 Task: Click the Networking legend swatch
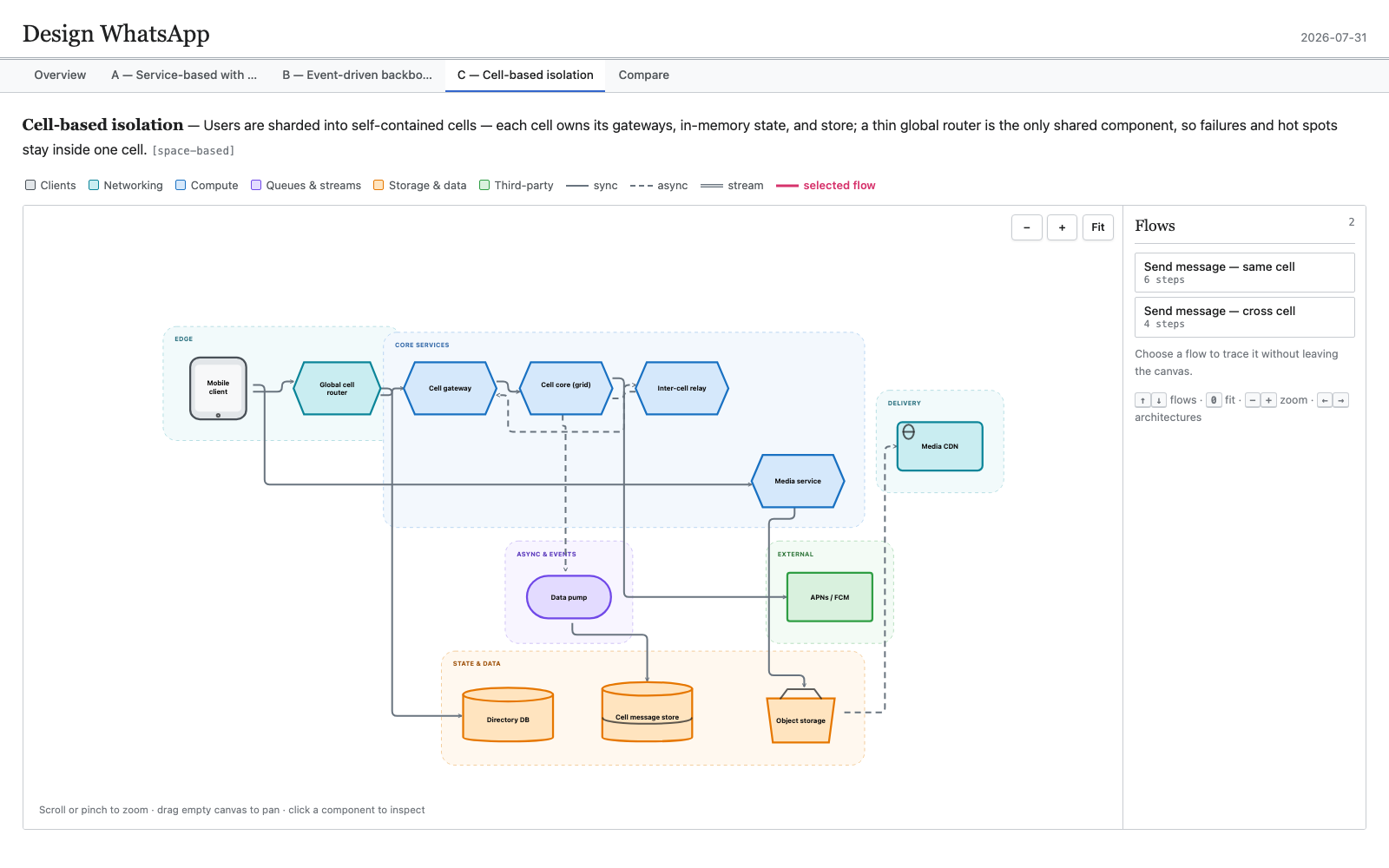pyautogui.click(x=94, y=185)
